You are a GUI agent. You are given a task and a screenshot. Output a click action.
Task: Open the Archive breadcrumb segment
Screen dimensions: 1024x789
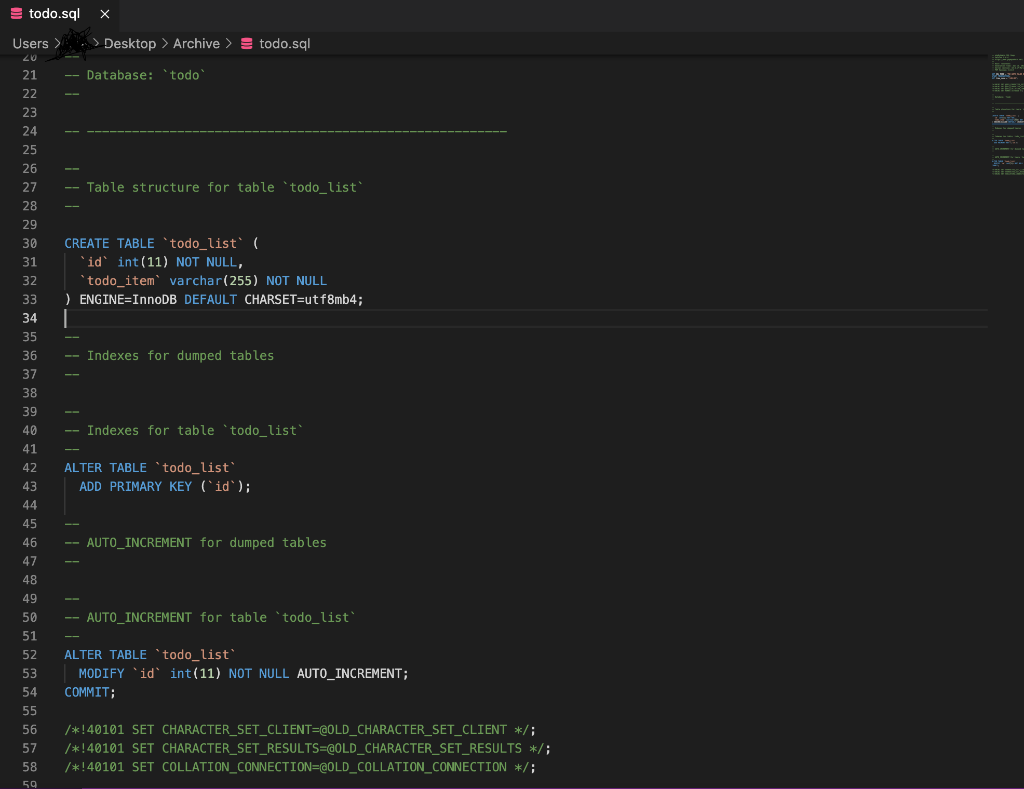[x=196, y=44]
